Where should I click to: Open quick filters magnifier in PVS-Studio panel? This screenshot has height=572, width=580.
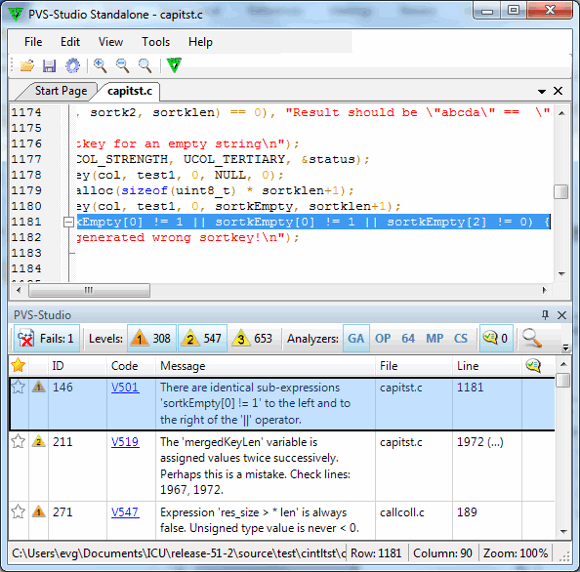532,338
